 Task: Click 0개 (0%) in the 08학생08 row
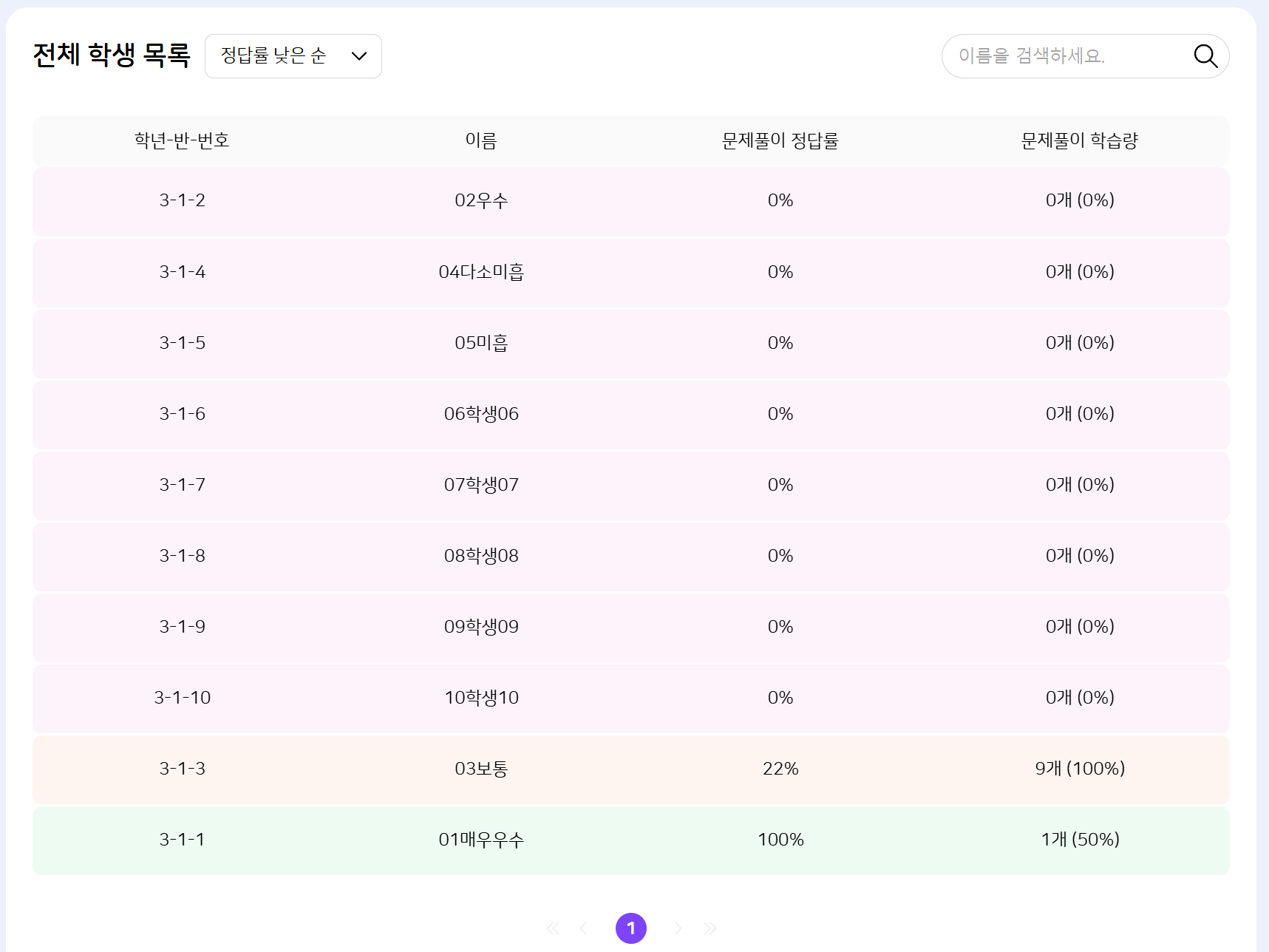pos(1080,556)
